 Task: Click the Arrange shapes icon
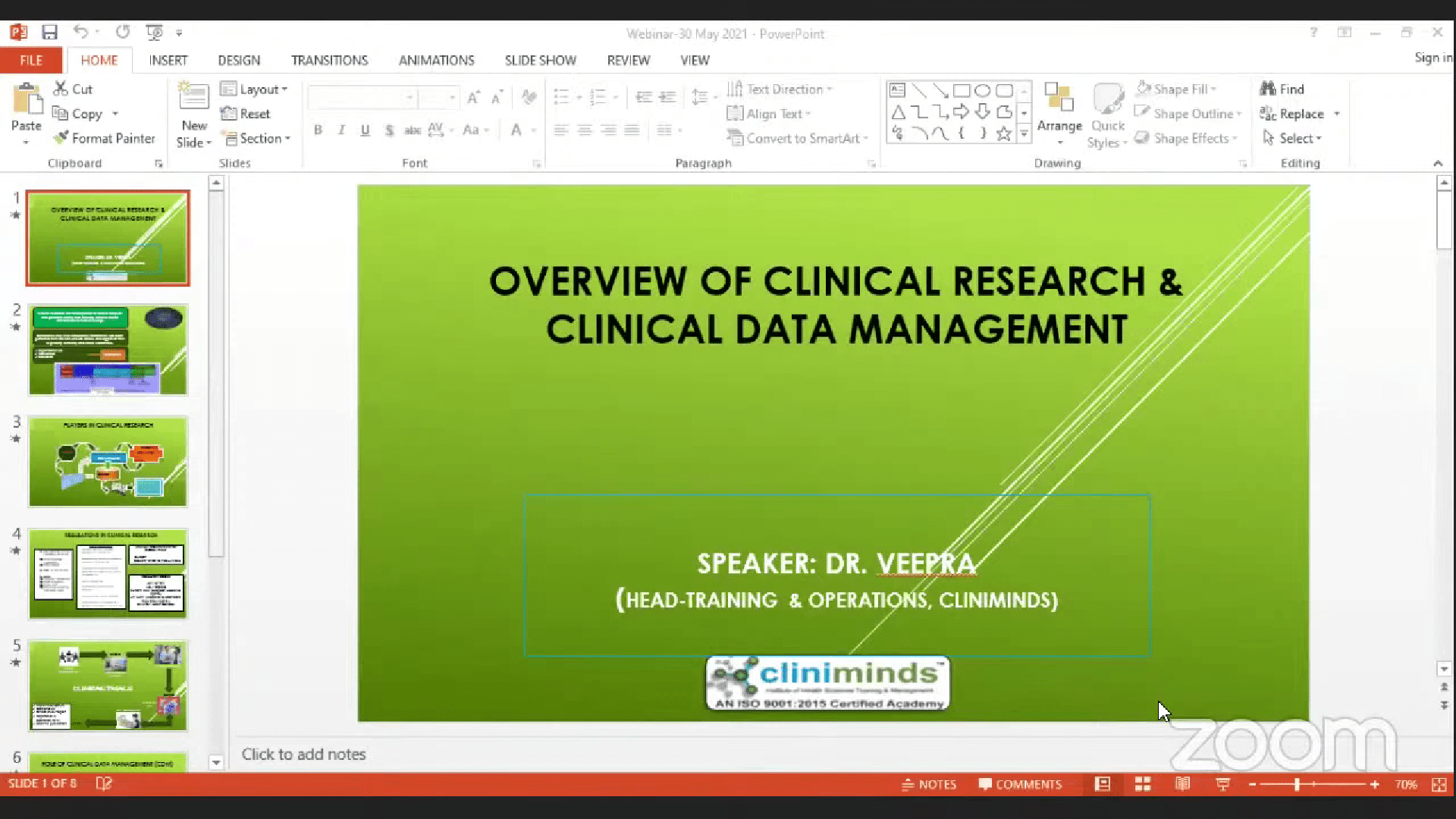pos(1059,99)
